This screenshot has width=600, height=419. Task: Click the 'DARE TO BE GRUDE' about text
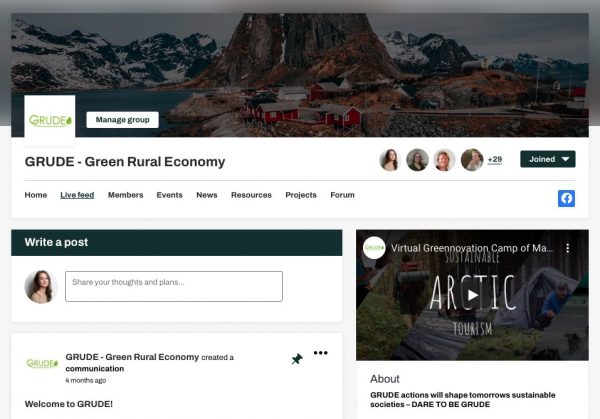pos(450,404)
